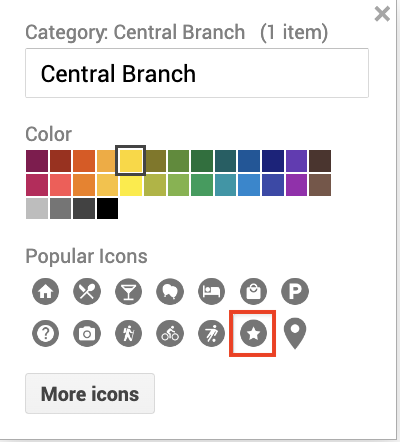Viewport: 400px width, 442px height.
Task: Select the parking P icon
Action: [x=295, y=291]
